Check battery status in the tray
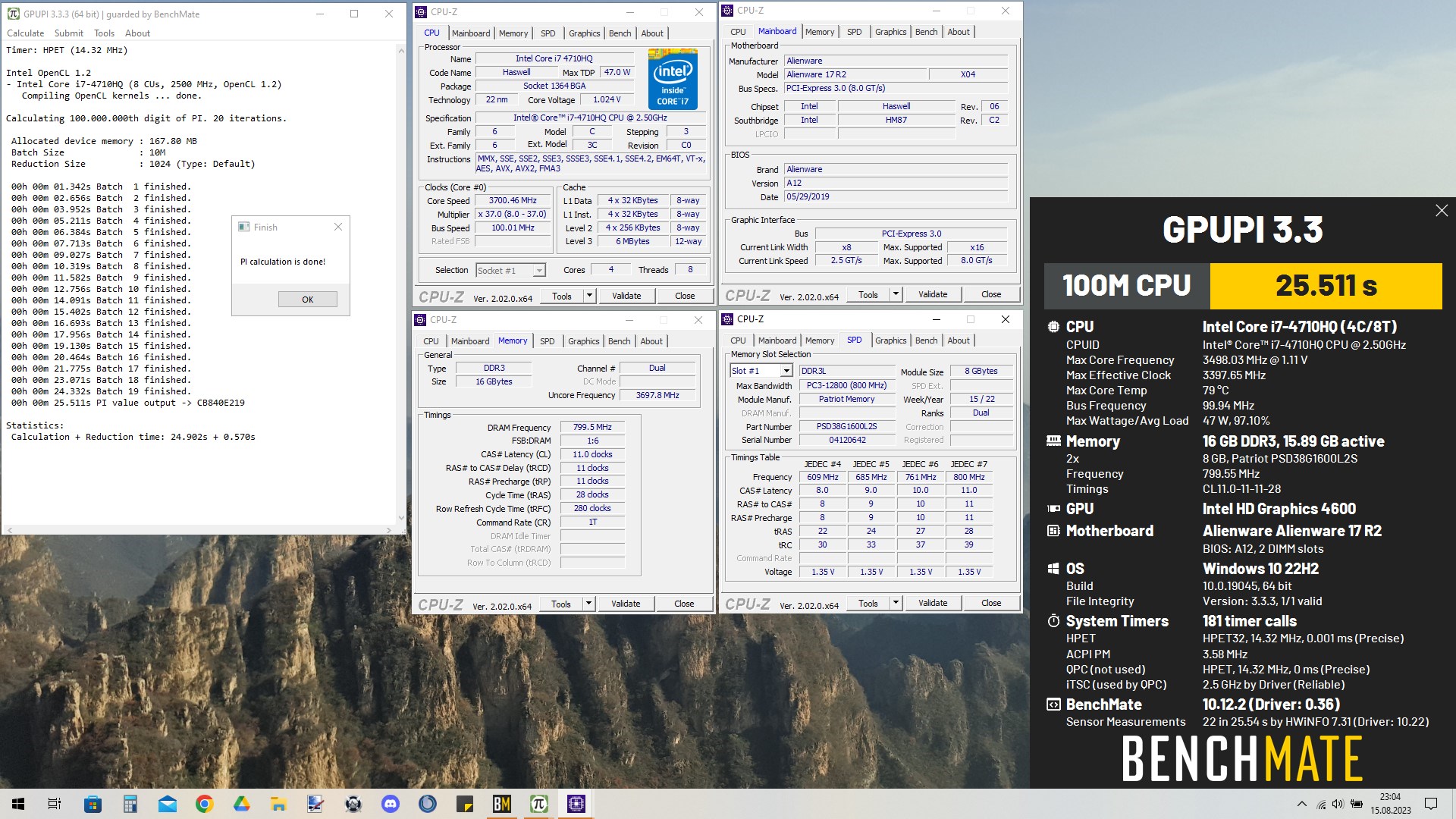Screen dimensions: 1456x819 tap(1357, 804)
